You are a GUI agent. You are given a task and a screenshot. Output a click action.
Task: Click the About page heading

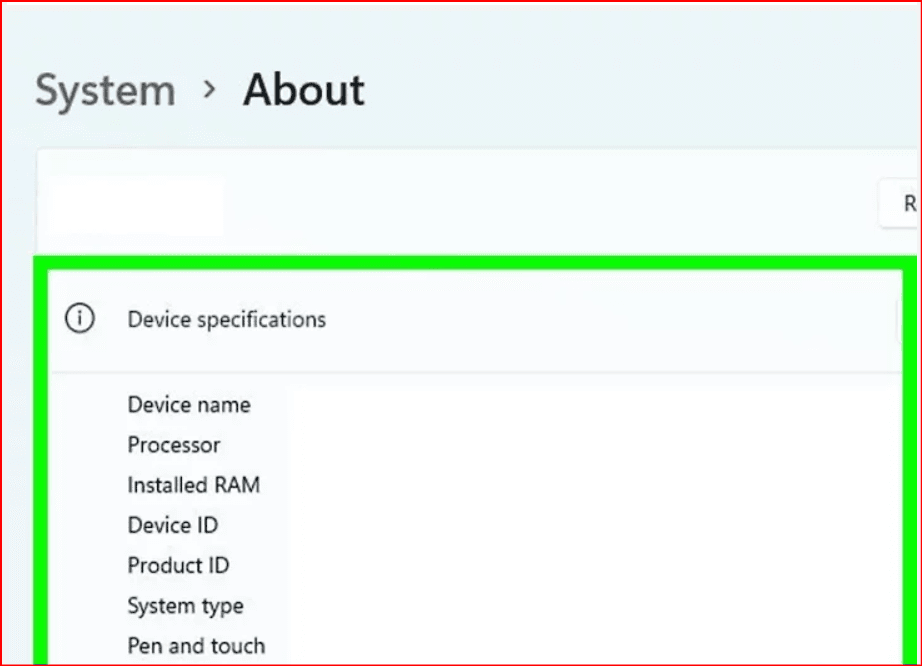tap(303, 90)
